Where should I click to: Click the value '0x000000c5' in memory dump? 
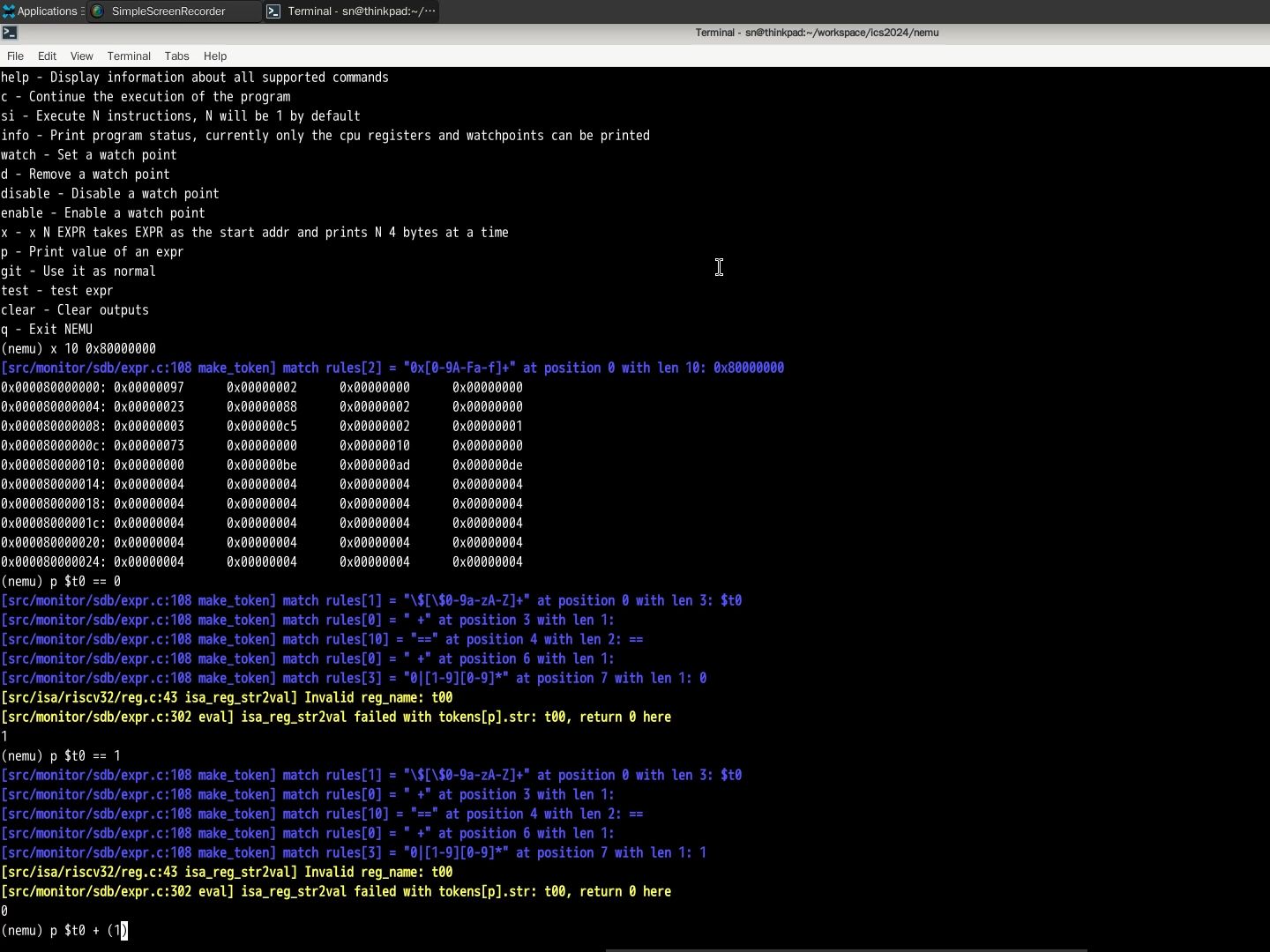pyautogui.click(x=262, y=427)
